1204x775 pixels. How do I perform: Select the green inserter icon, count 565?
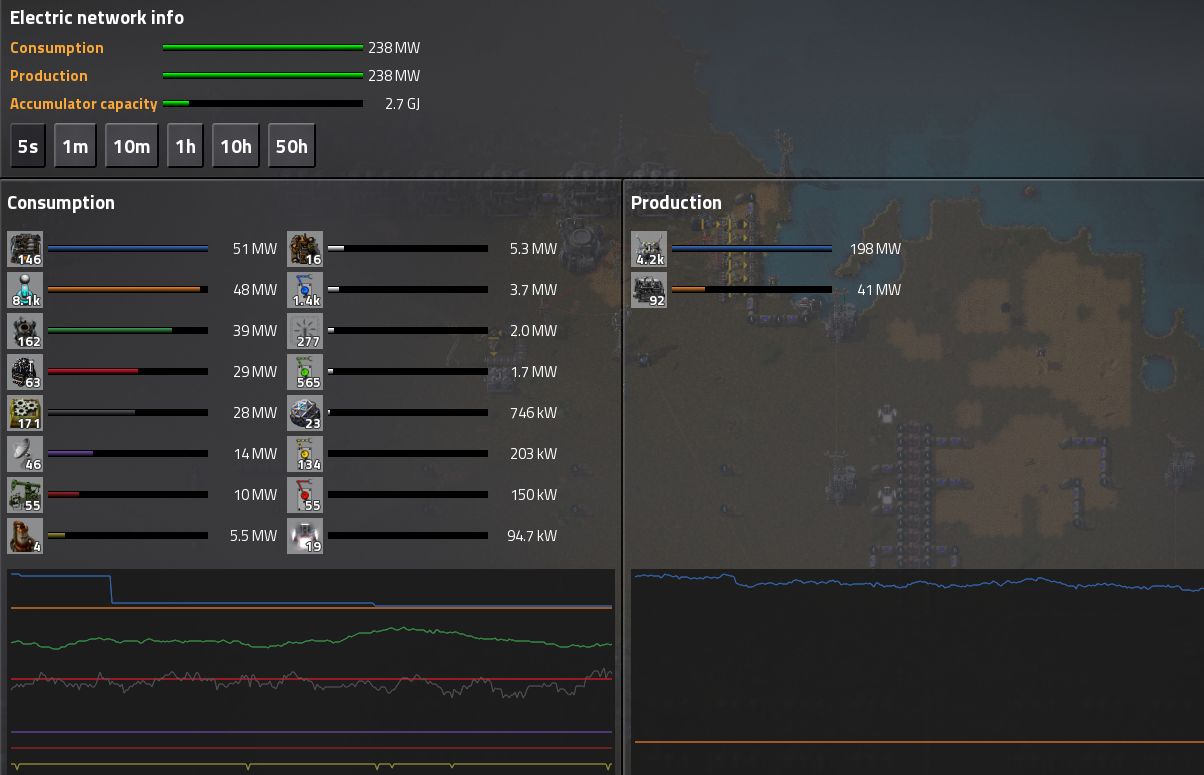tap(305, 372)
